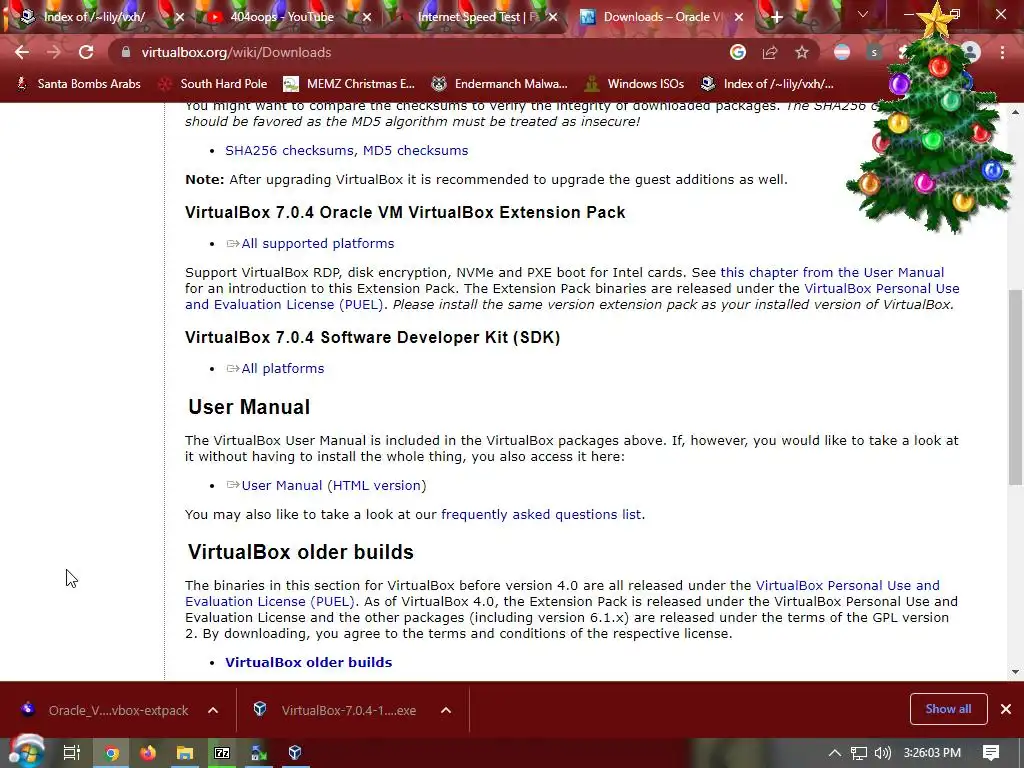Open the gray 'S' extension icon

click(x=874, y=52)
